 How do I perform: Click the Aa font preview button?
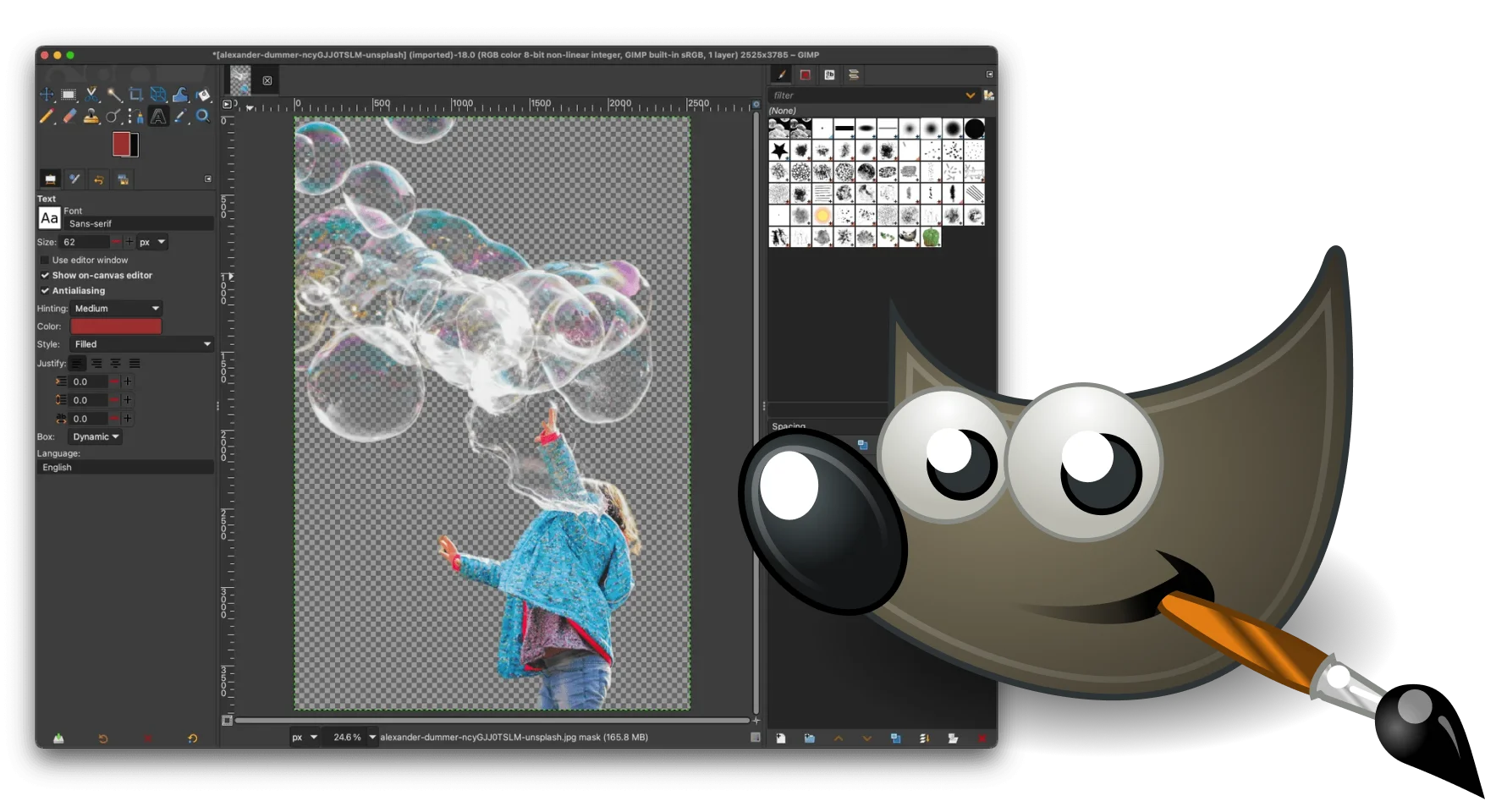[50, 218]
